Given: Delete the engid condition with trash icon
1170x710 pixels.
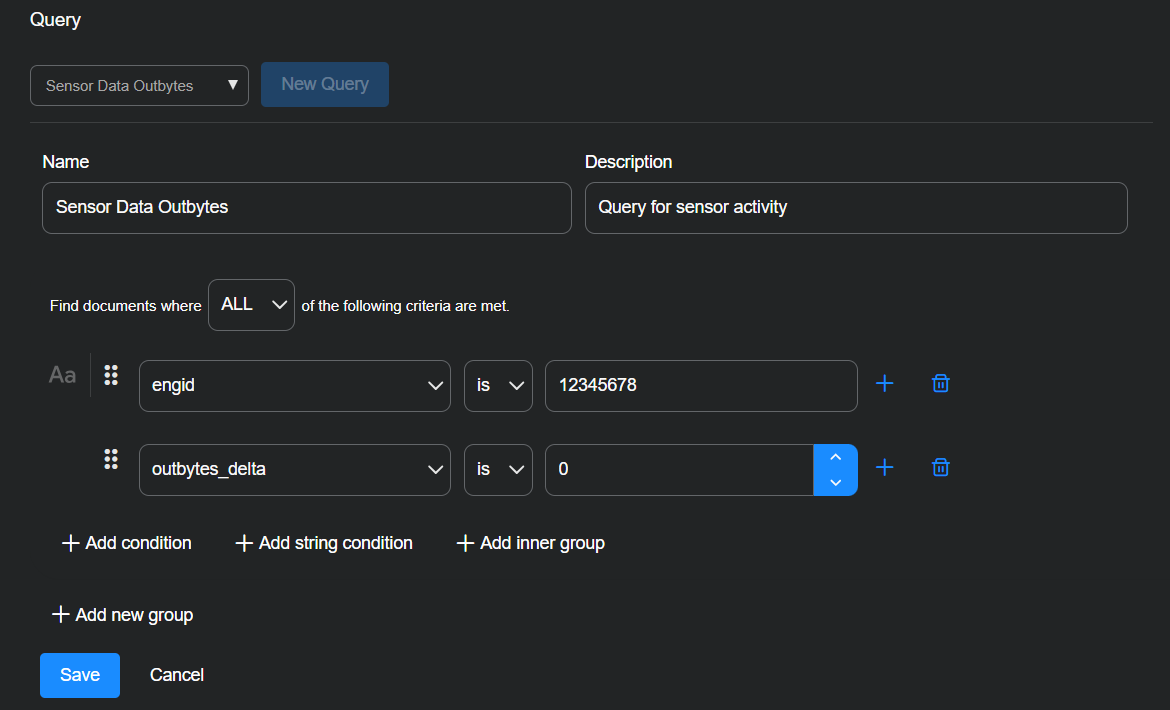Looking at the screenshot, I should pos(940,384).
